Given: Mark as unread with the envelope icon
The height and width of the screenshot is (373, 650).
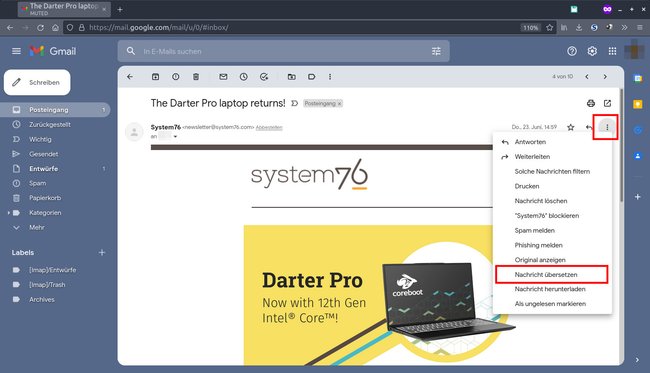Looking at the screenshot, I should click(223, 77).
